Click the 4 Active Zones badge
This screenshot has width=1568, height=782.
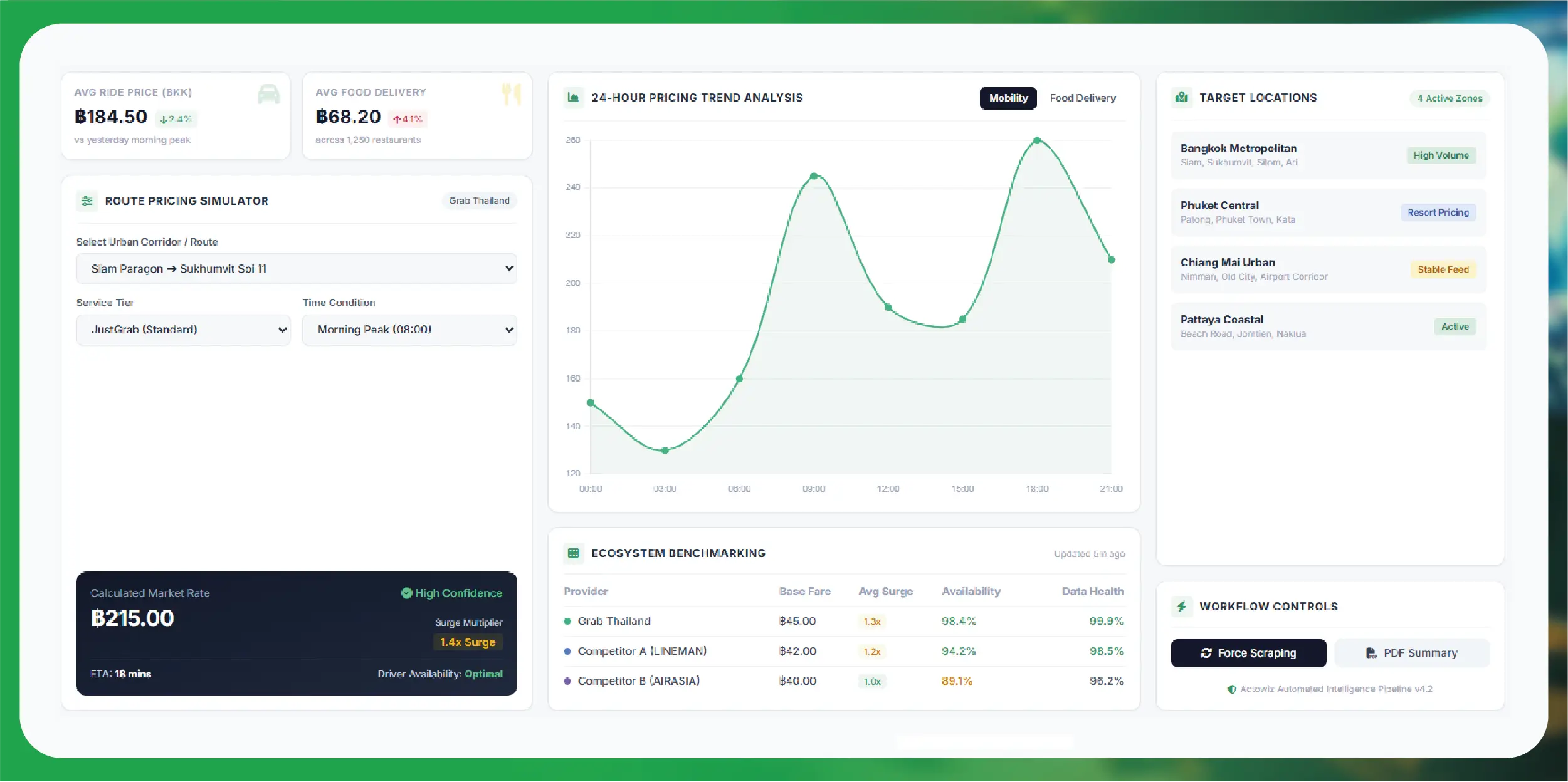1450,98
